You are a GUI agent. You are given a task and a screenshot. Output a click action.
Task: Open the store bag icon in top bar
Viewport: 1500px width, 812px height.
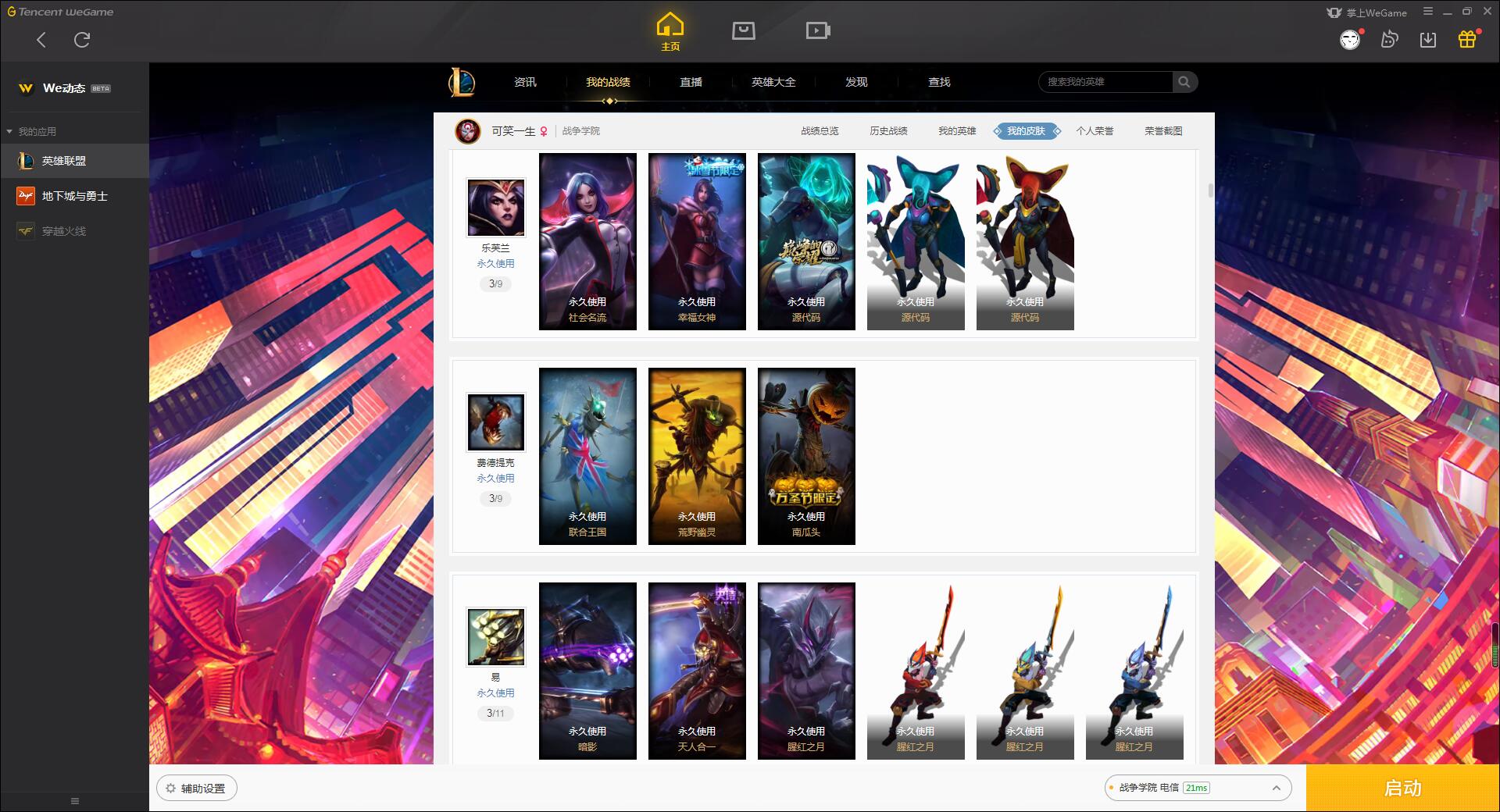[744, 31]
